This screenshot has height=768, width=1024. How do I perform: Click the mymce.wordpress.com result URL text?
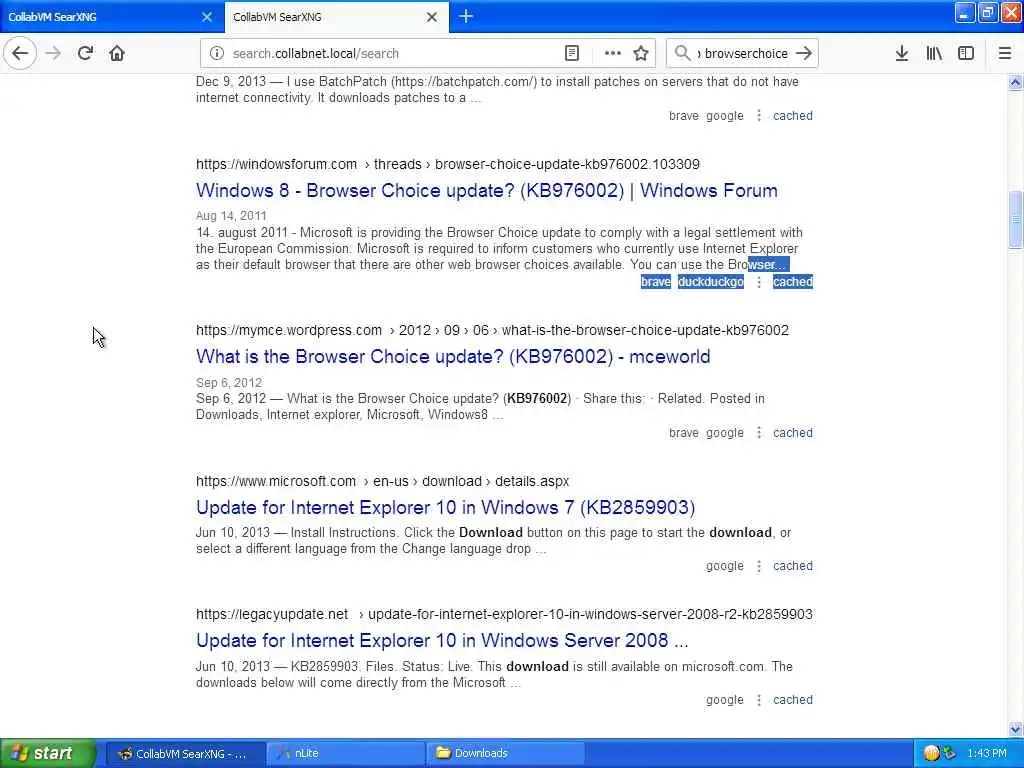(x=492, y=330)
